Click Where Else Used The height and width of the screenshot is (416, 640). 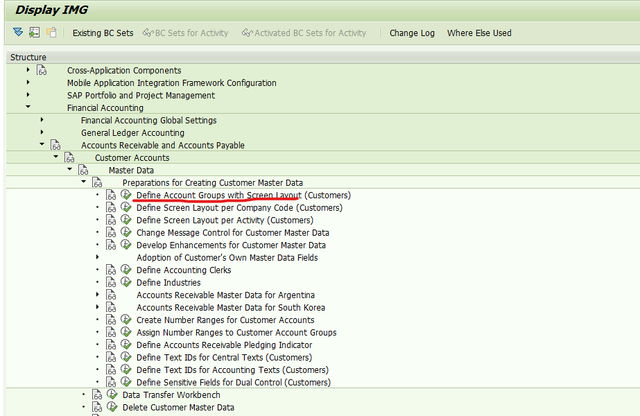tap(479, 33)
